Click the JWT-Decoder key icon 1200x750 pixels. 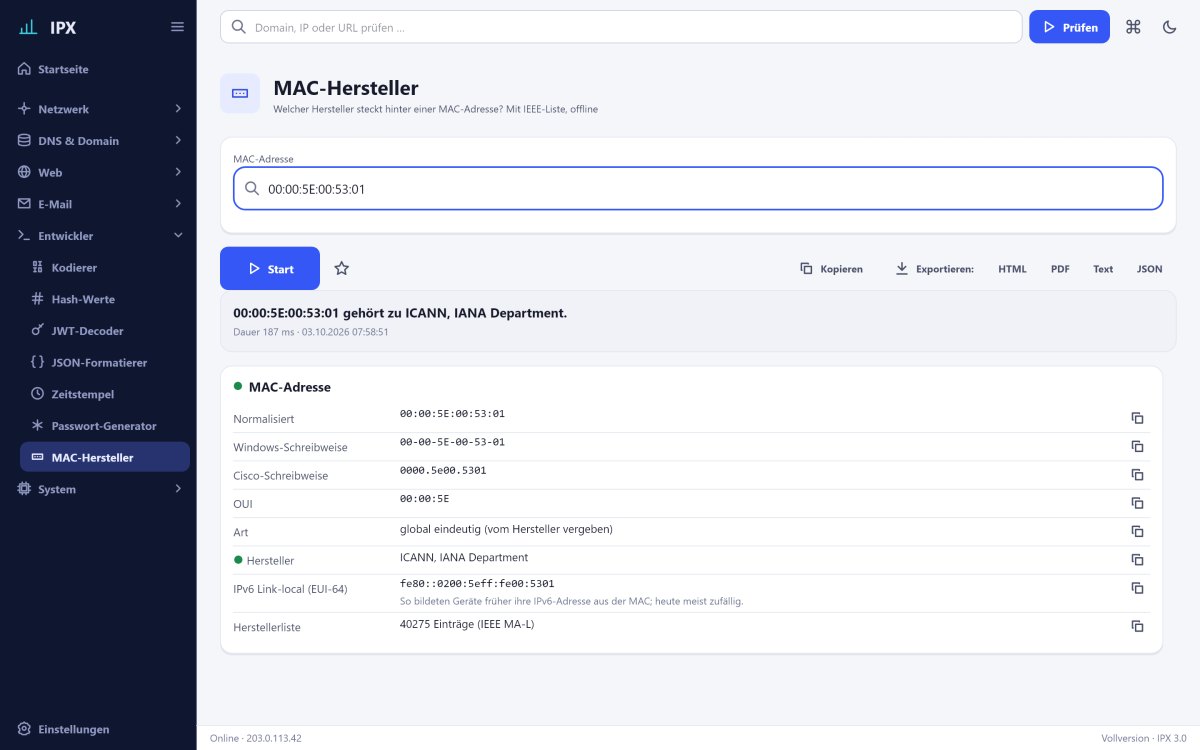(x=38, y=330)
